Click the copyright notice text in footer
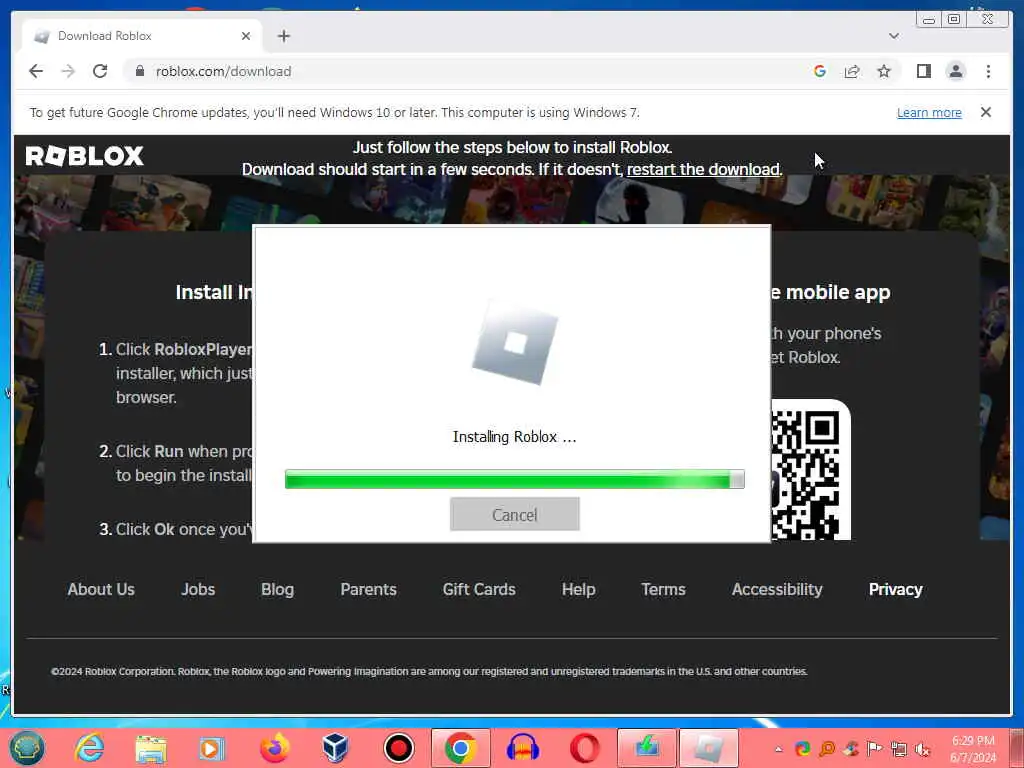Image resolution: width=1024 pixels, height=768 pixels. (x=429, y=671)
